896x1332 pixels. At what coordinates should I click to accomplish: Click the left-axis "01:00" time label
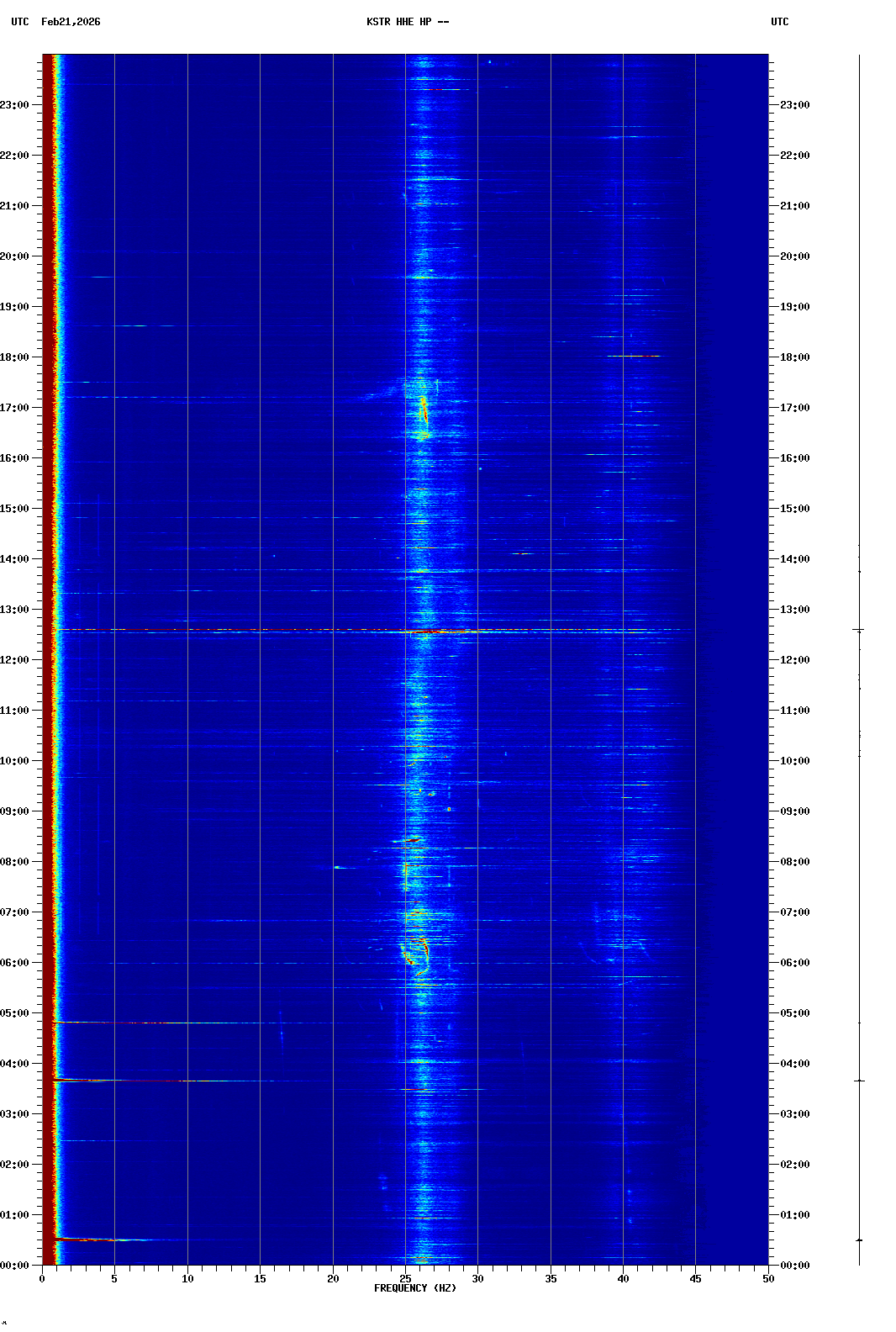(14, 1215)
